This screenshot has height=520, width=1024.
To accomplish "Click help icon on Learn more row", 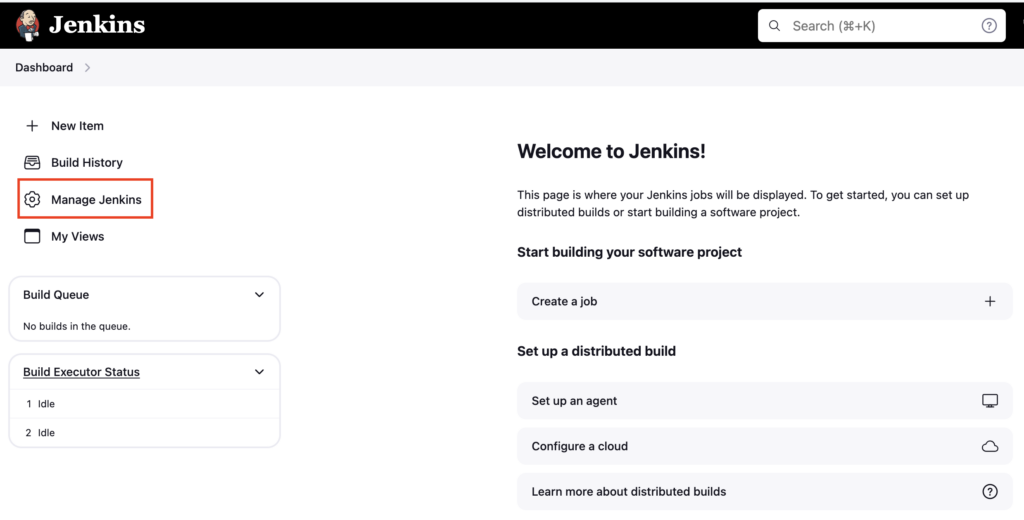I will click(990, 491).
